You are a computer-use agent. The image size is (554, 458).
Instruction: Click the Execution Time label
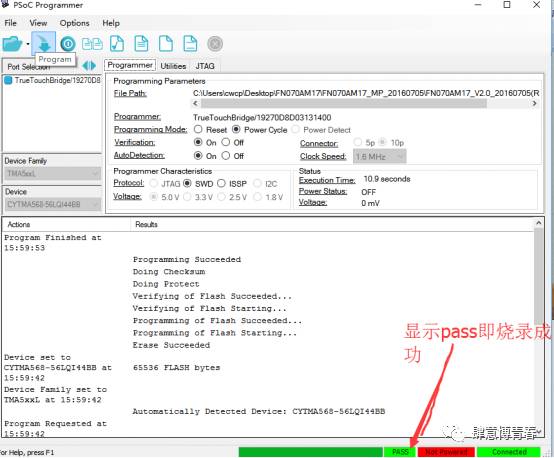click(327, 180)
